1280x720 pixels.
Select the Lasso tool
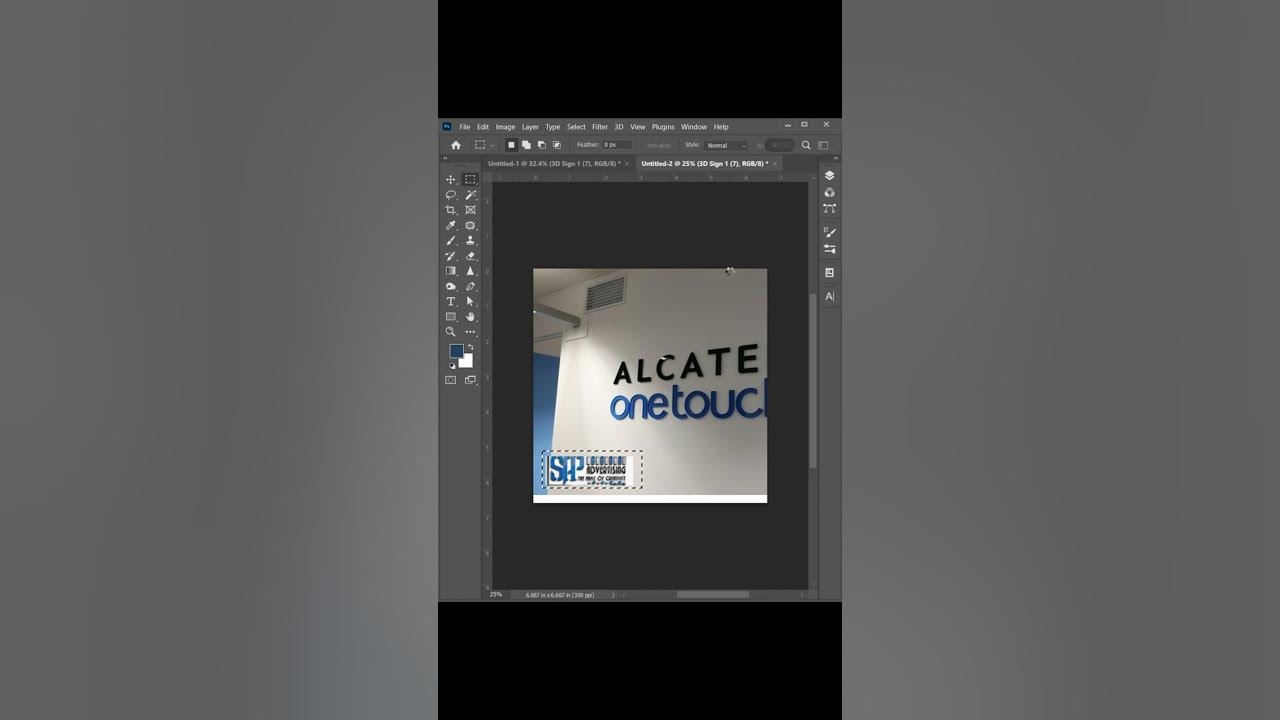451,195
